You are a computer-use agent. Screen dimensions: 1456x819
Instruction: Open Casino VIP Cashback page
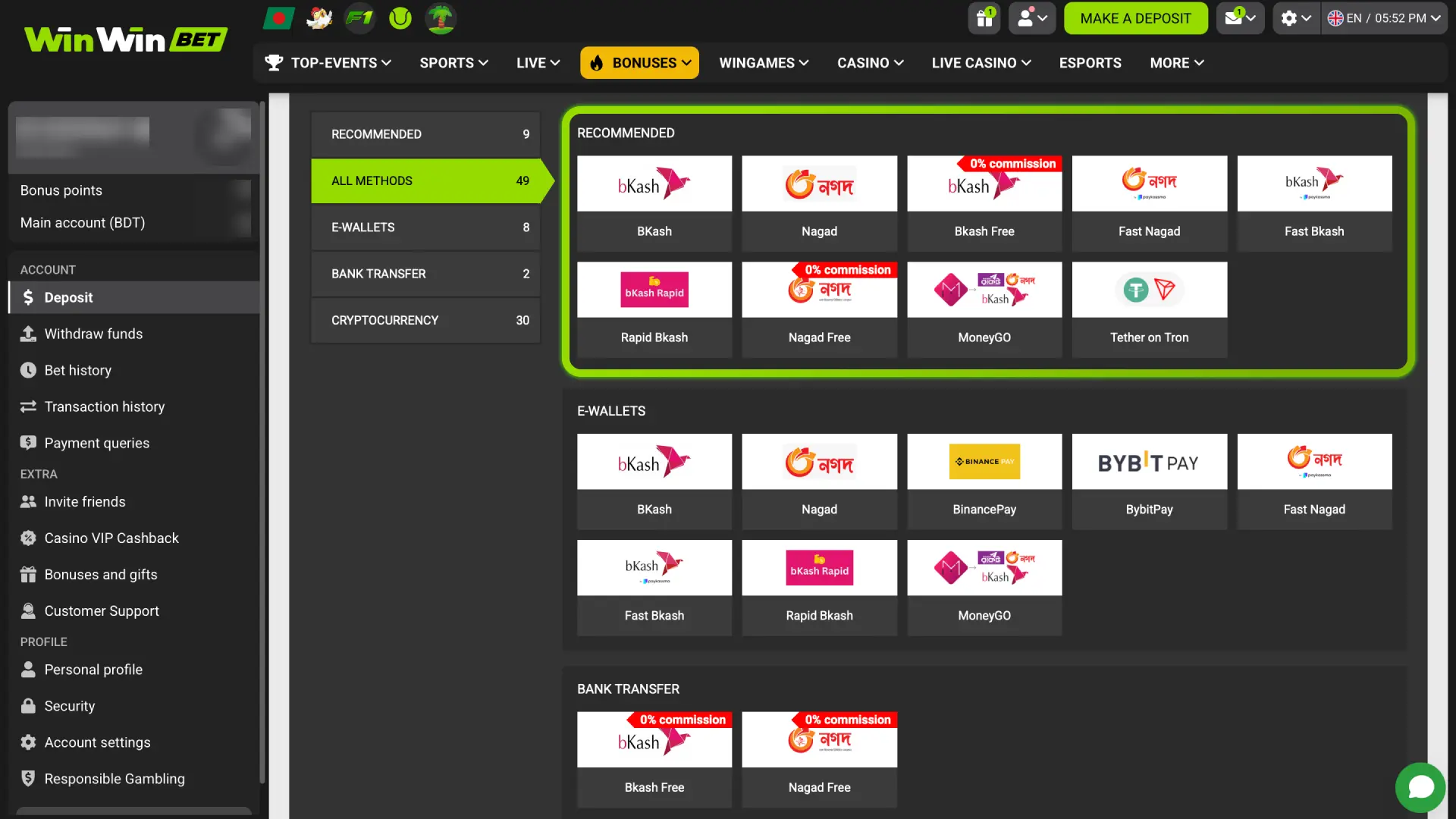point(133,538)
